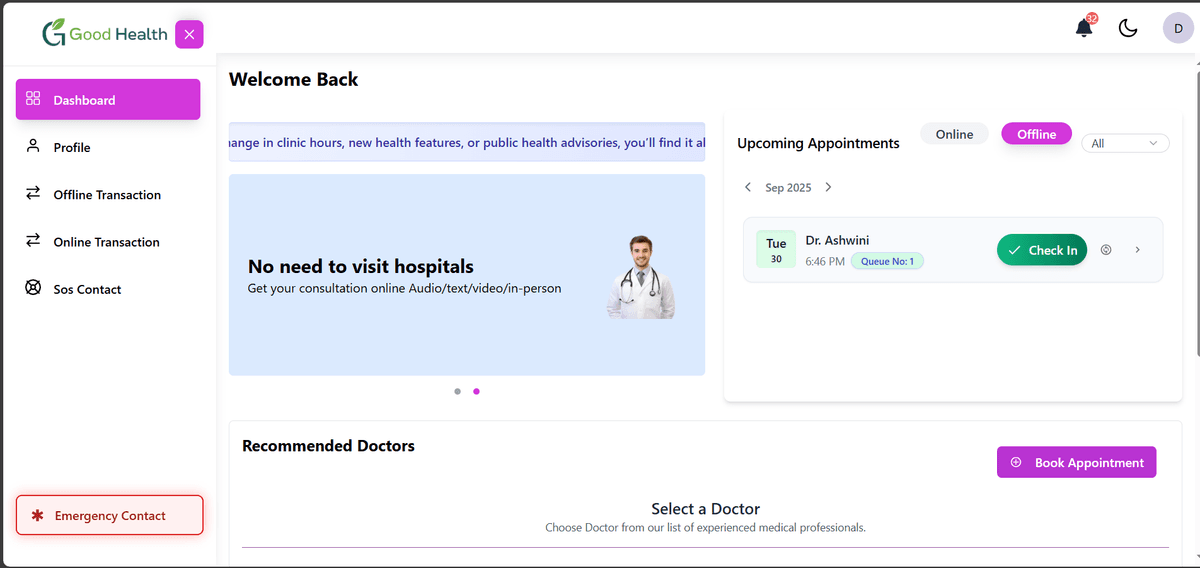Image resolution: width=1200 pixels, height=568 pixels.
Task: Open Sos Contact in sidebar
Action: tap(108, 289)
